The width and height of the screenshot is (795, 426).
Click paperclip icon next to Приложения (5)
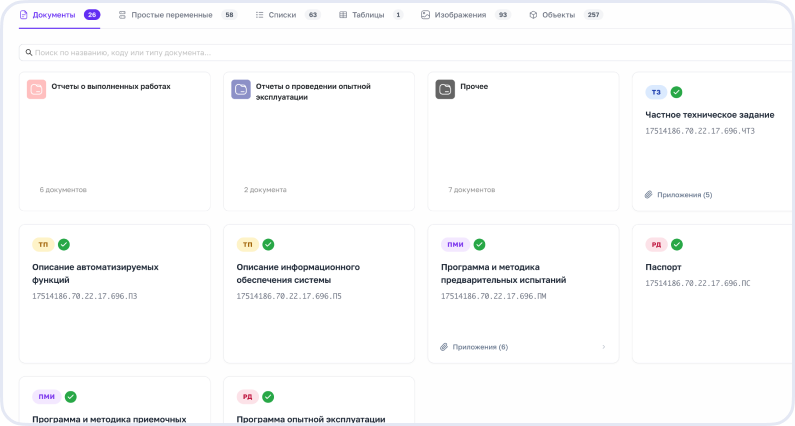pos(648,195)
